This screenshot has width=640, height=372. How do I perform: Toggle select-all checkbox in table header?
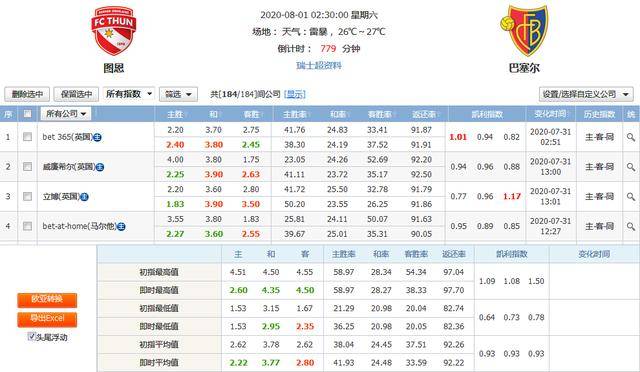click(27, 114)
